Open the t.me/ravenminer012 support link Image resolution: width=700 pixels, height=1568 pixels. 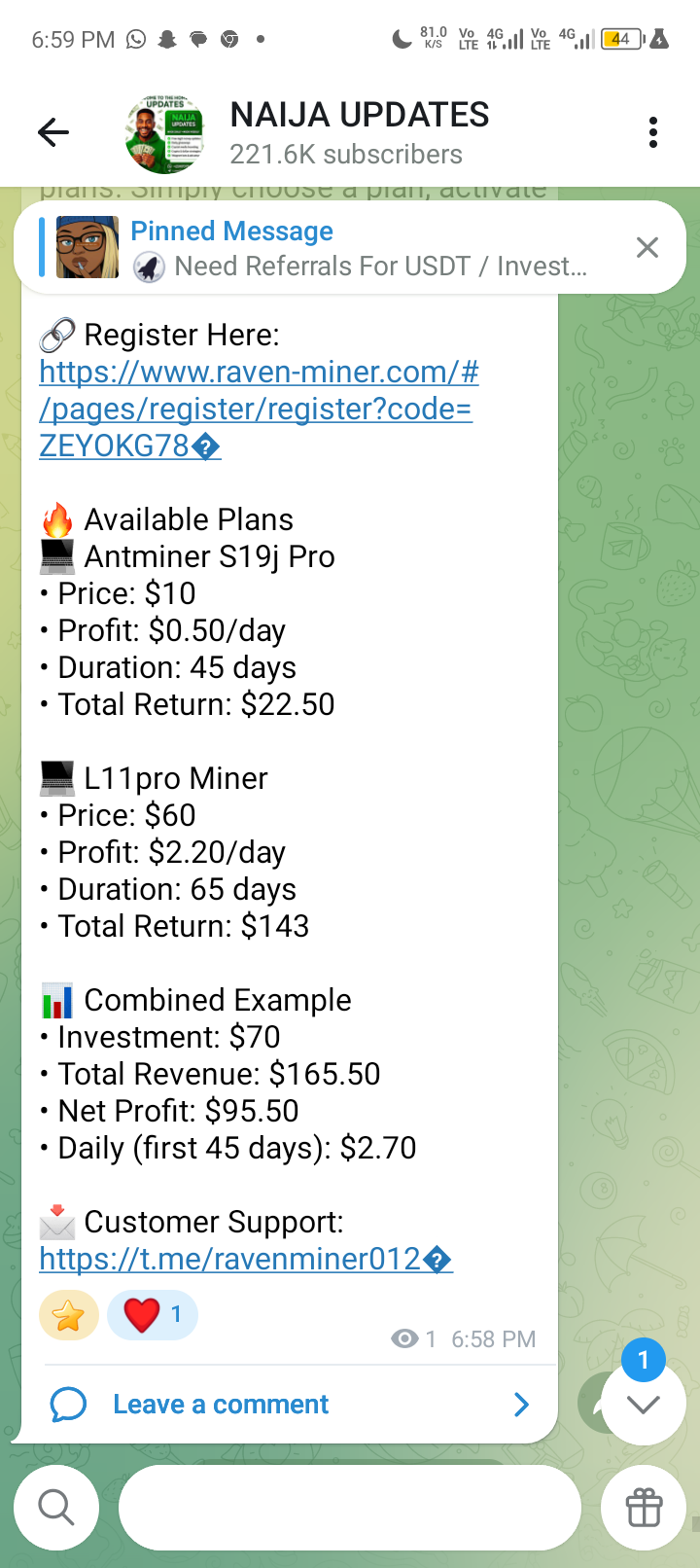point(245,1259)
